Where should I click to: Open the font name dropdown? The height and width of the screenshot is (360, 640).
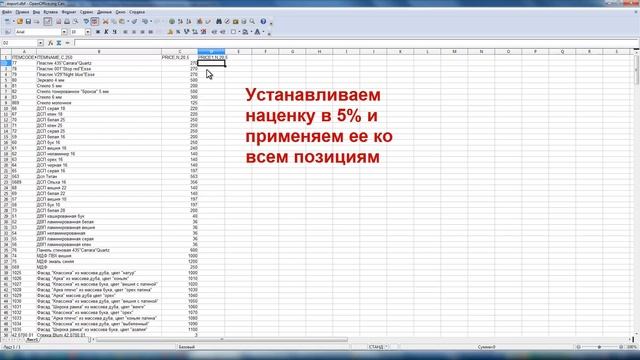tap(64, 32)
